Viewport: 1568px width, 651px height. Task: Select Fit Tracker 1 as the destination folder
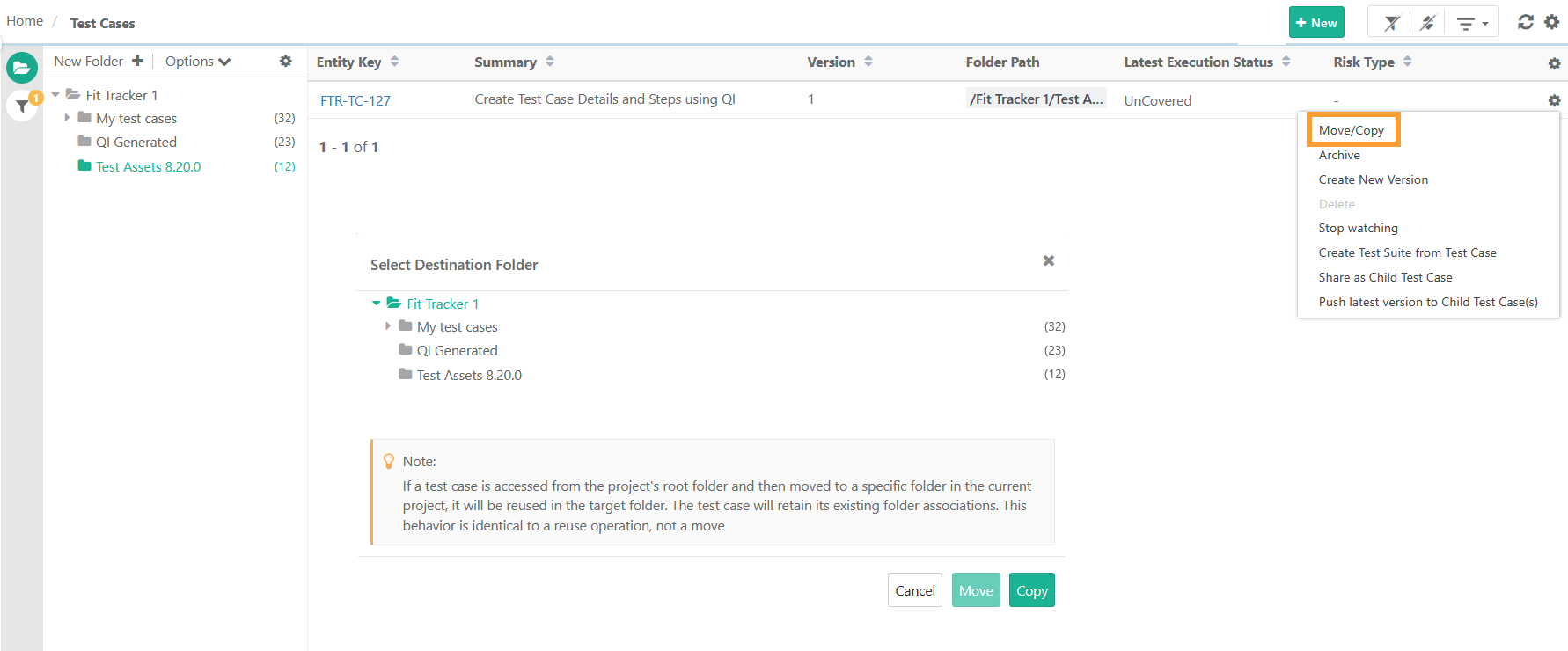(x=443, y=304)
